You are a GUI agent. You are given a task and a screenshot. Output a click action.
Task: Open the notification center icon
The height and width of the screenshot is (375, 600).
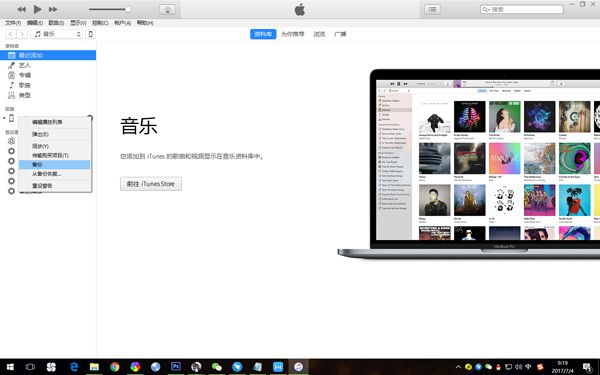point(587,367)
